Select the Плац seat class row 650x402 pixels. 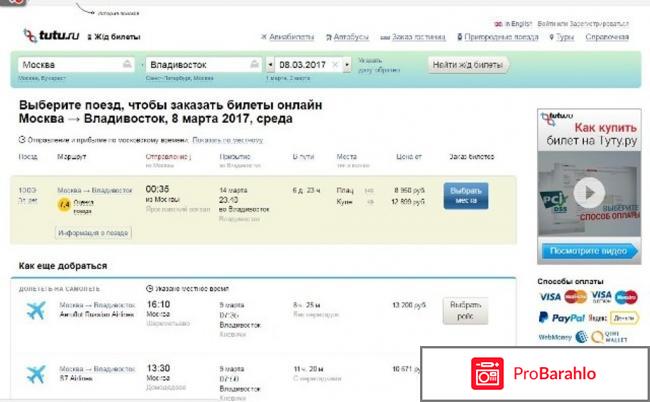pyautogui.click(x=381, y=190)
